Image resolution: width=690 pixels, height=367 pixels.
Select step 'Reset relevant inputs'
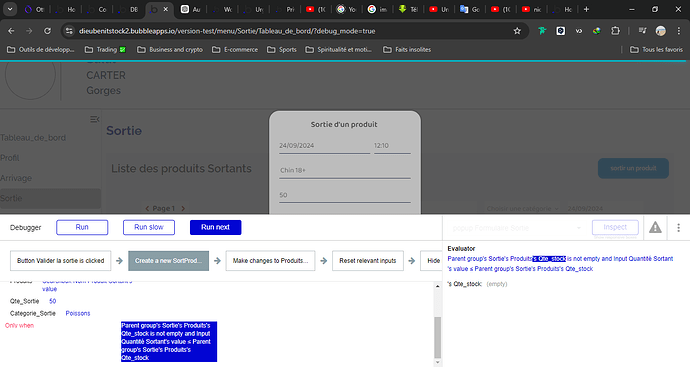coord(368,261)
